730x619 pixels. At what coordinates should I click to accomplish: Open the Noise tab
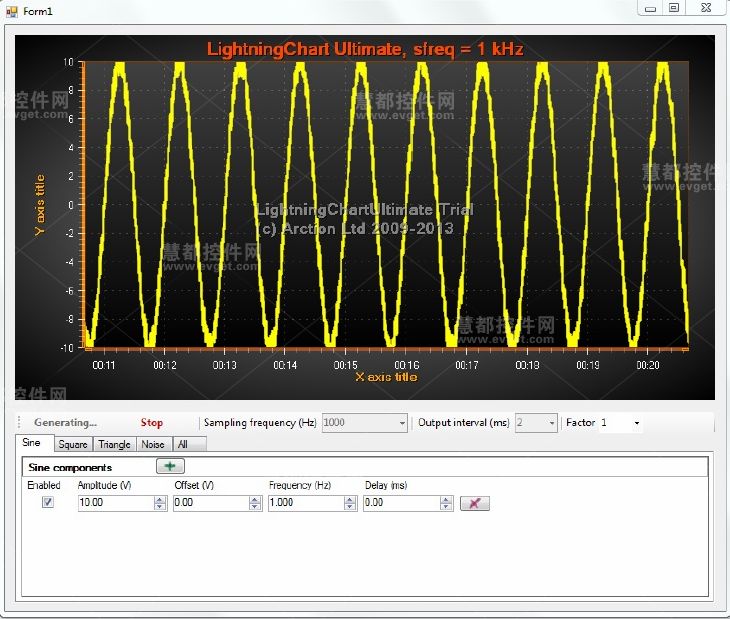pos(153,444)
